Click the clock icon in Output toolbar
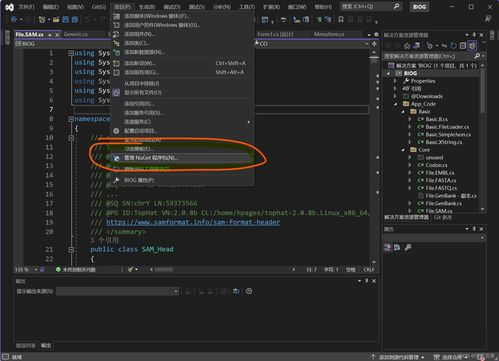 coord(249,291)
